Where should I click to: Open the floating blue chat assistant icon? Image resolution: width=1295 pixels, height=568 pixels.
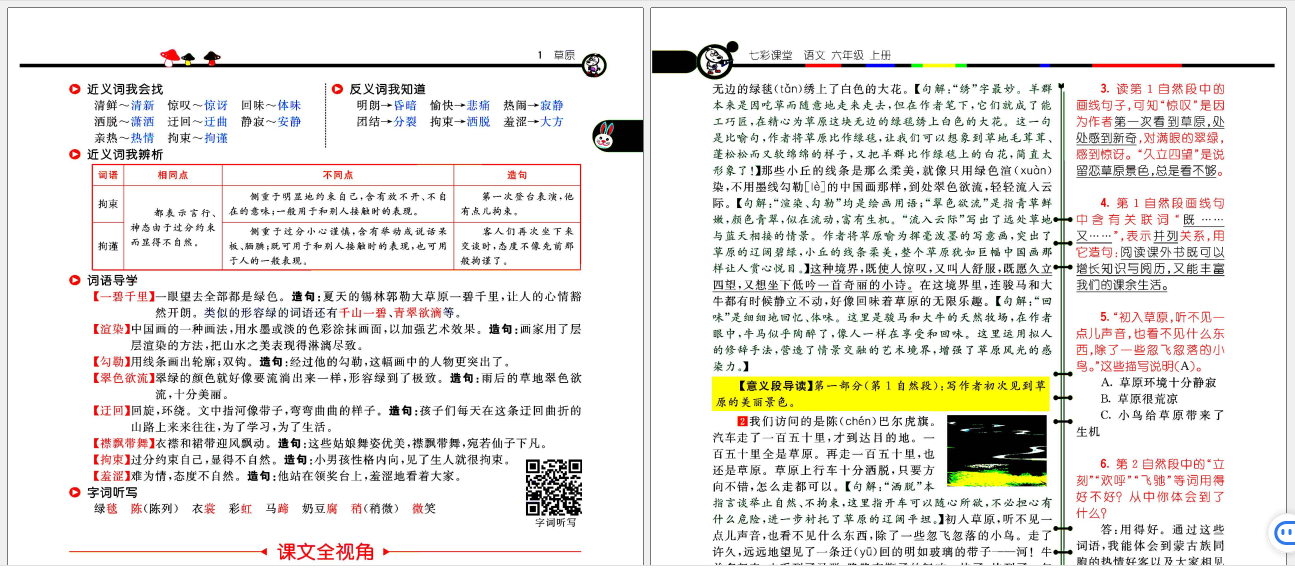[x=1282, y=532]
